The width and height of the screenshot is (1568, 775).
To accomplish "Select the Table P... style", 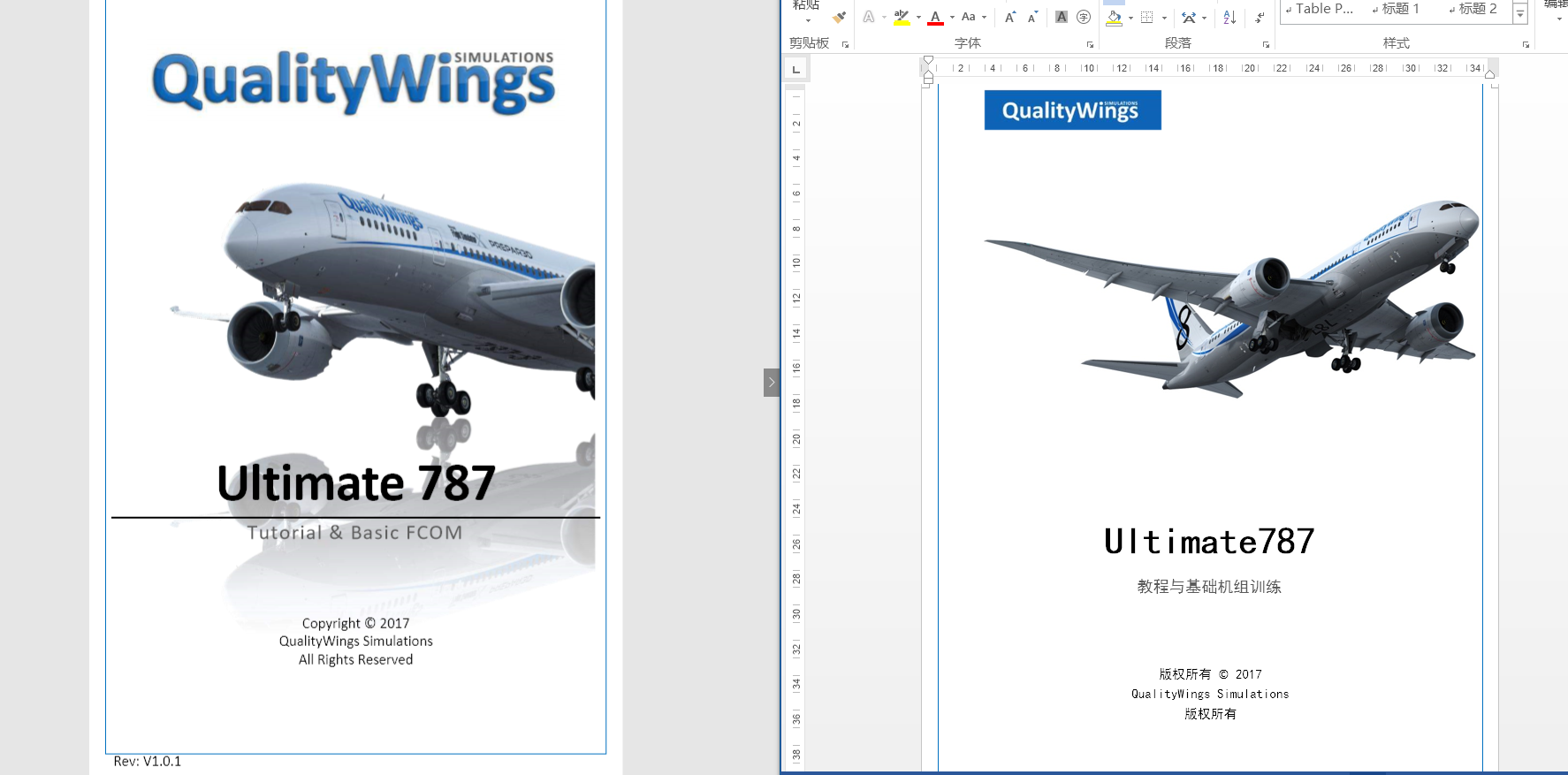I will tap(1320, 9).
